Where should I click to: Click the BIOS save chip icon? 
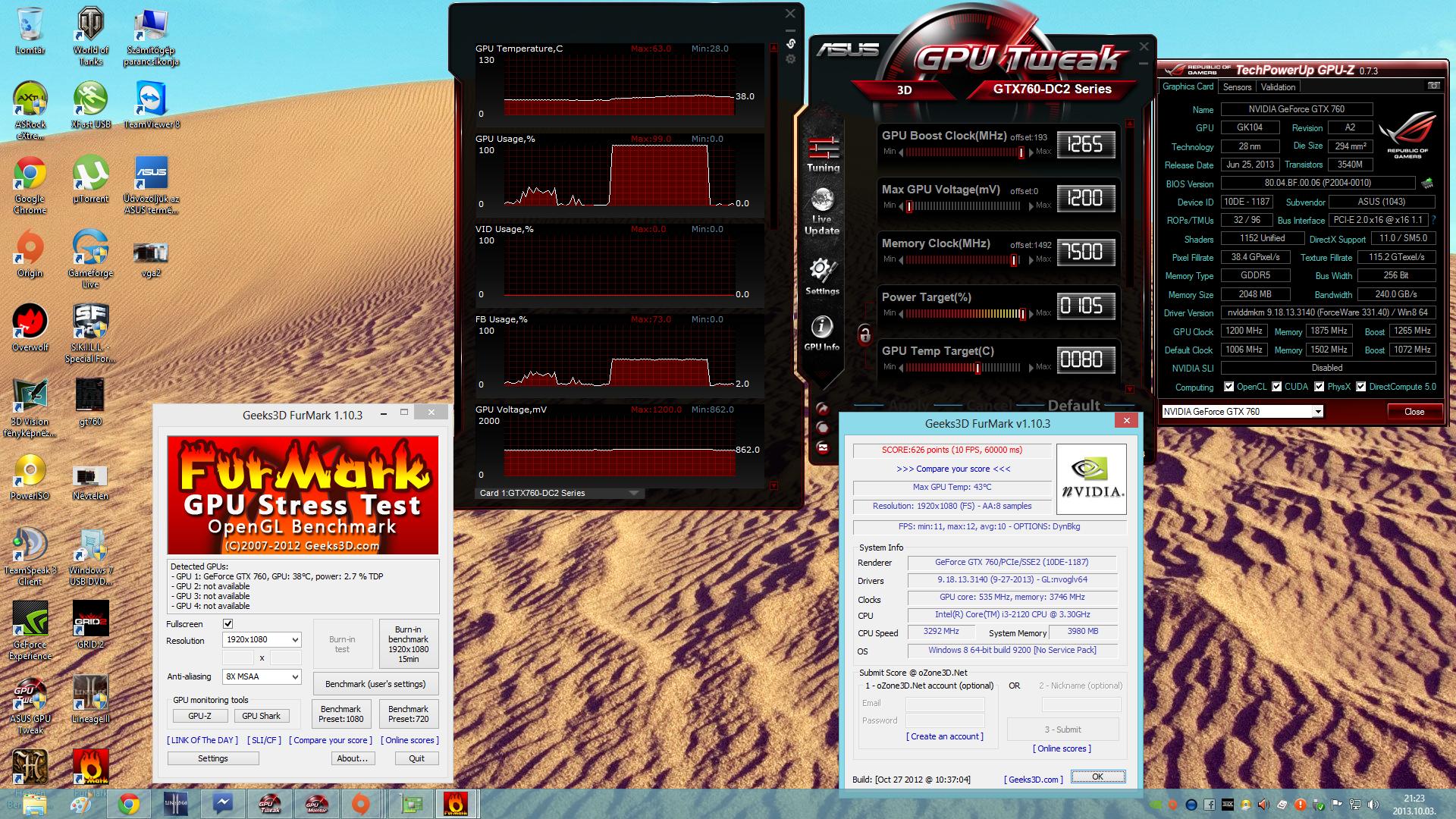[1427, 184]
